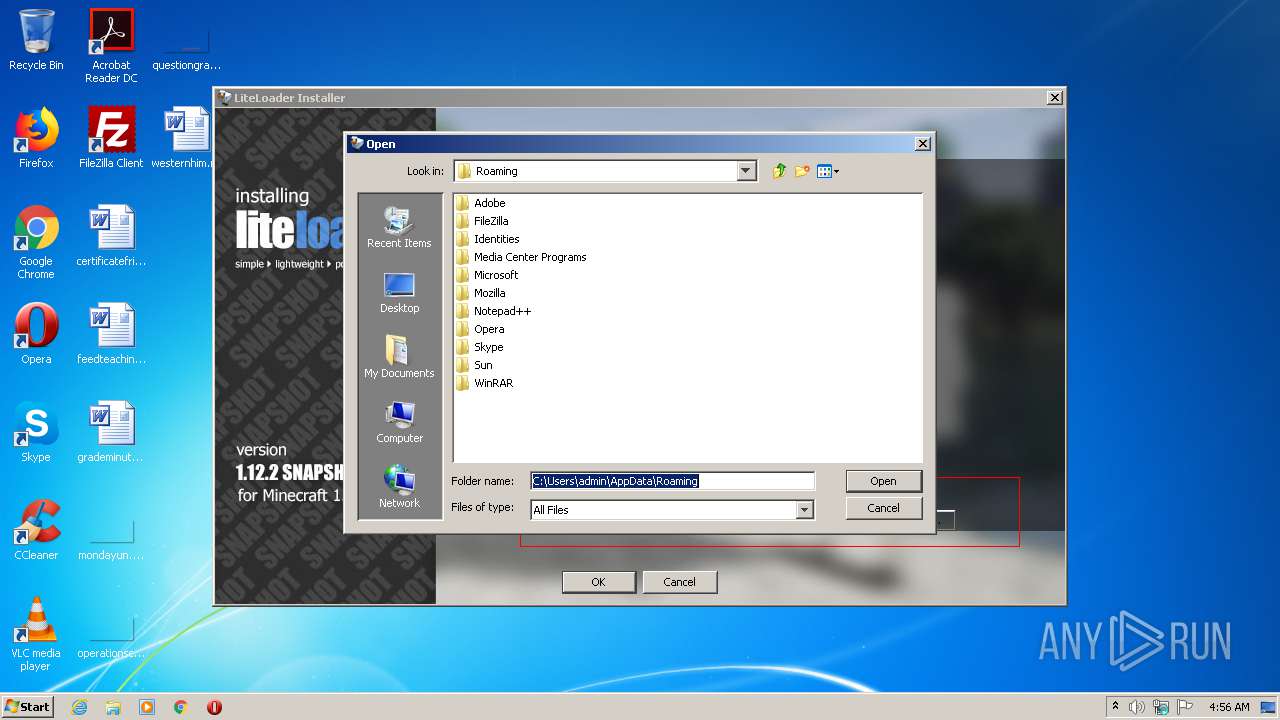
Task: Select Recycle Bin desktop icon
Action: click(x=36, y=40)
